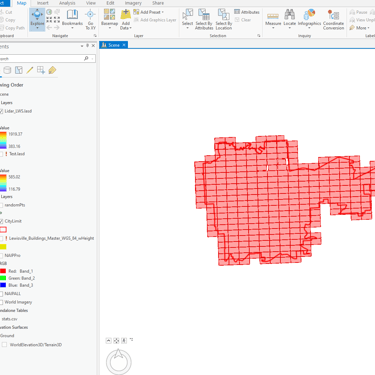This screenshot has width=375, height=375.
Task: Open the Basemap gallery
Action: coord(109,18)
